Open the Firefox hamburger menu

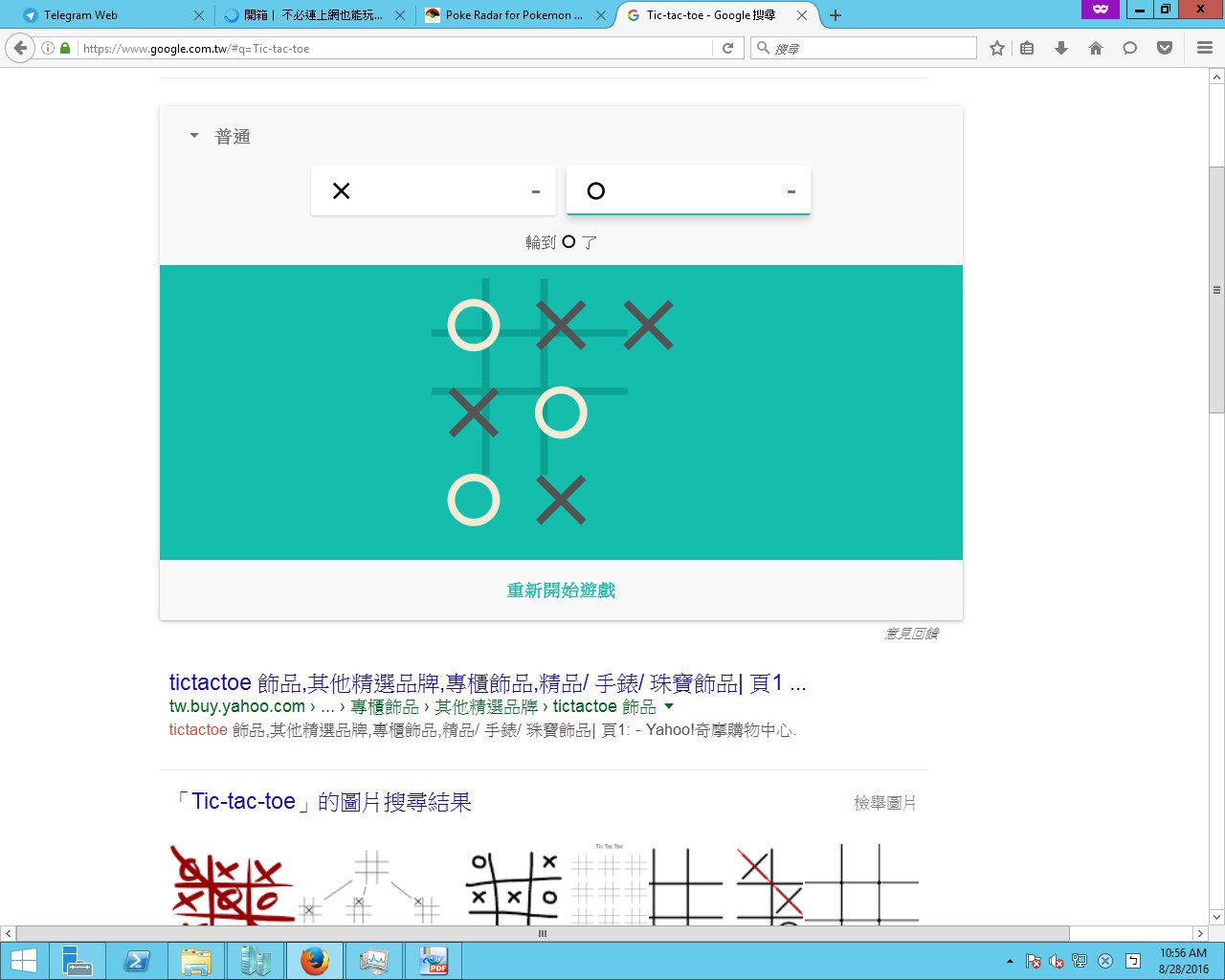(x=1205, y=48)
